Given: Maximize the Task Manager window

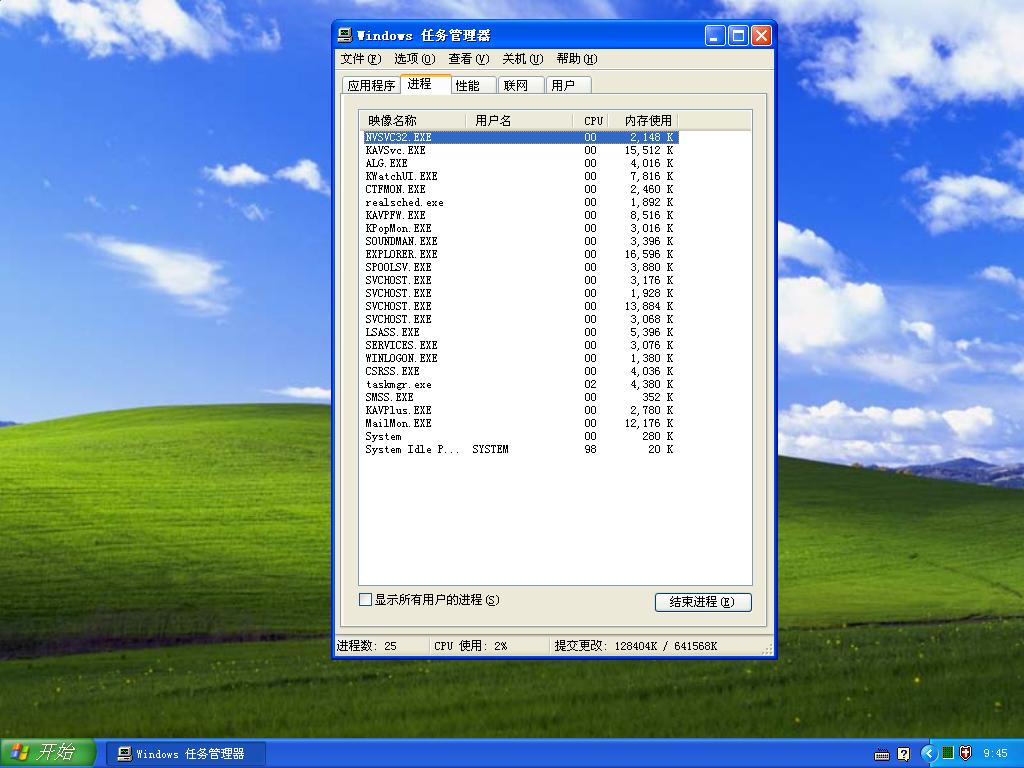Looking at the screenshot, I should click(x=738, y=35).
